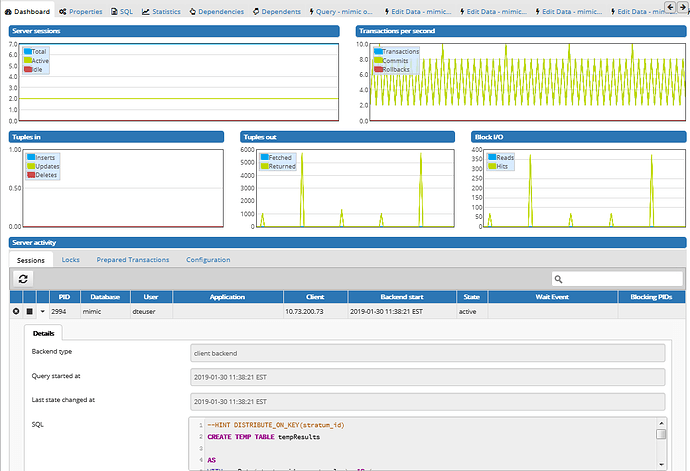Click the Active legend swatch in Server sessions
This screenshot has width=690, height=471.
(x=28, y=60)
